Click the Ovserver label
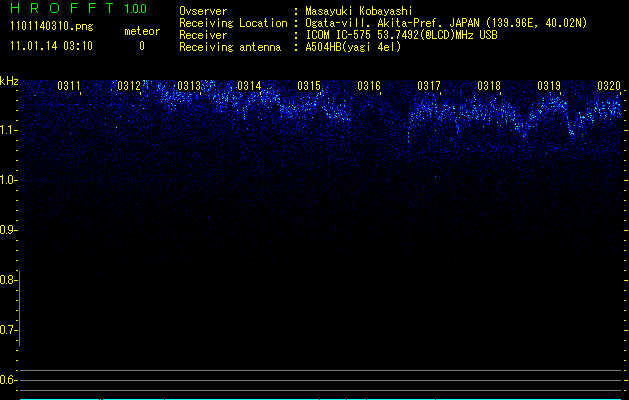 click(203, 11)
